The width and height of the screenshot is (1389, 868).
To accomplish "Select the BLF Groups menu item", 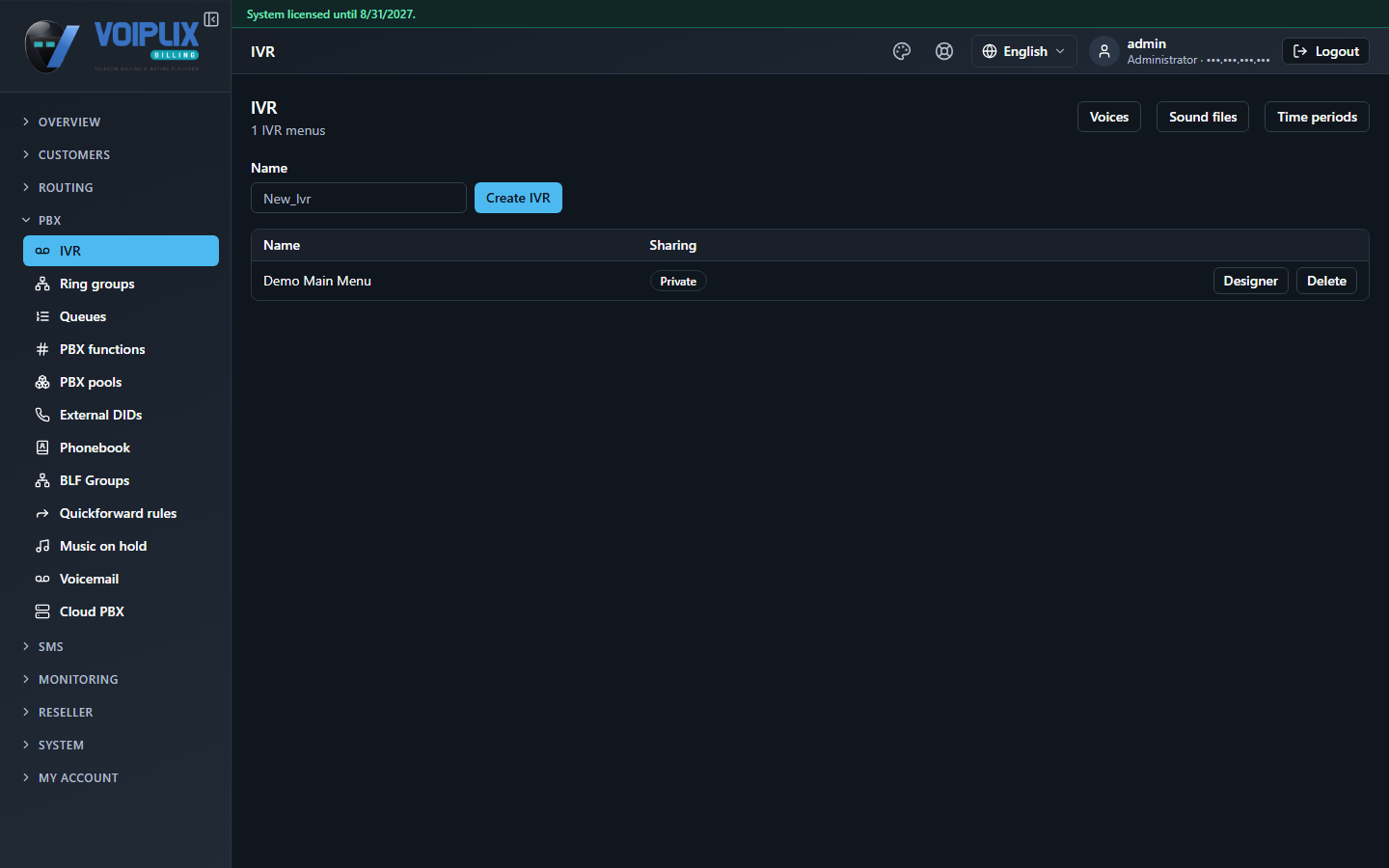I will coord(121,480).
